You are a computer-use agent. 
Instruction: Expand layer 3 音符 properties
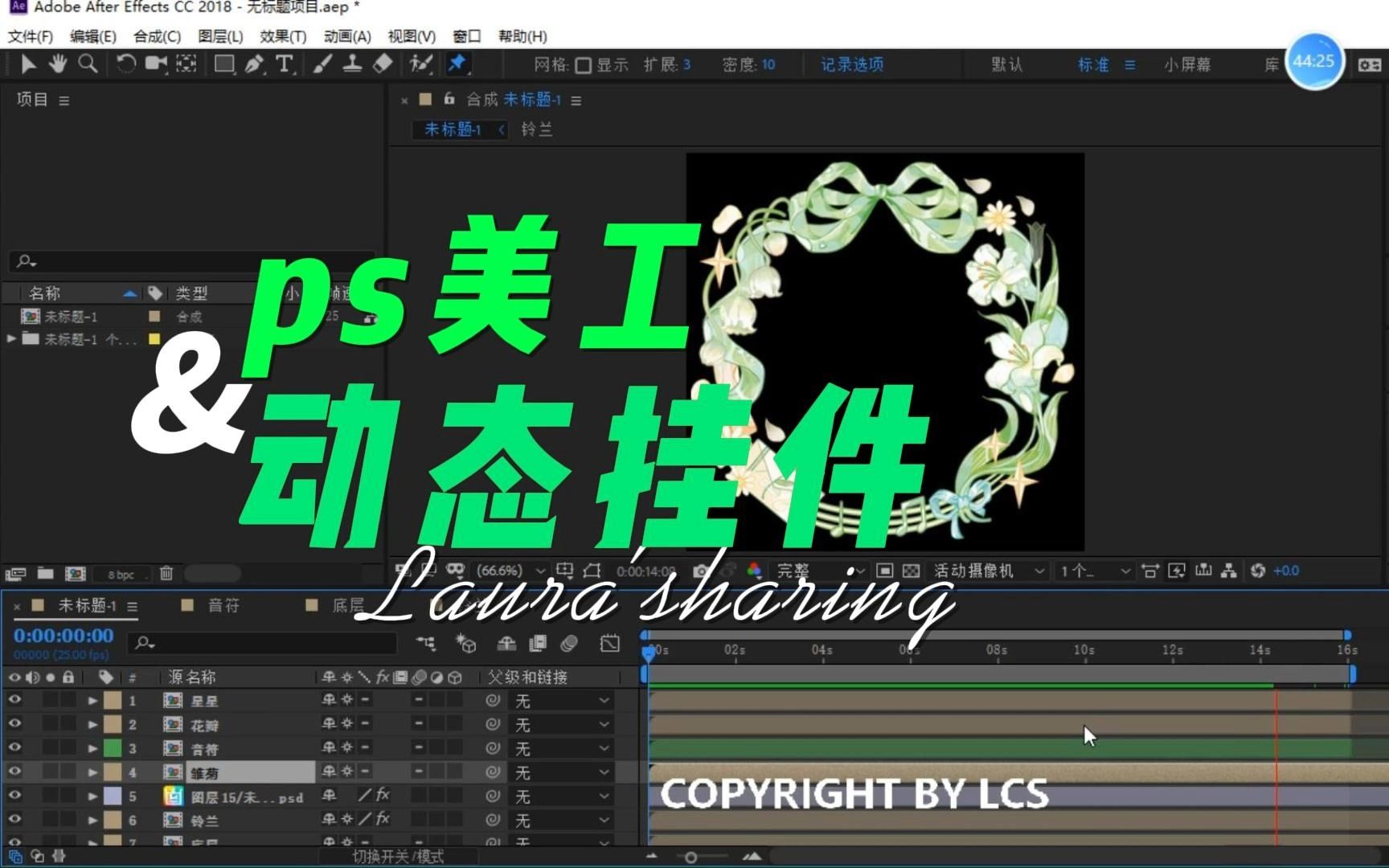click(92, 749)
